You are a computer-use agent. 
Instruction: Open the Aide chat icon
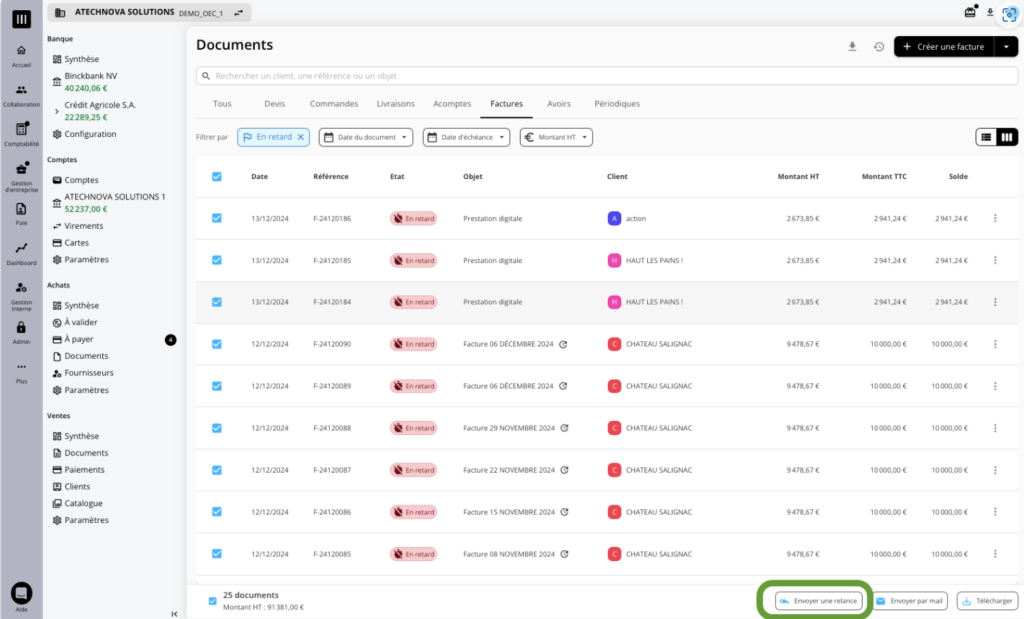22,593
